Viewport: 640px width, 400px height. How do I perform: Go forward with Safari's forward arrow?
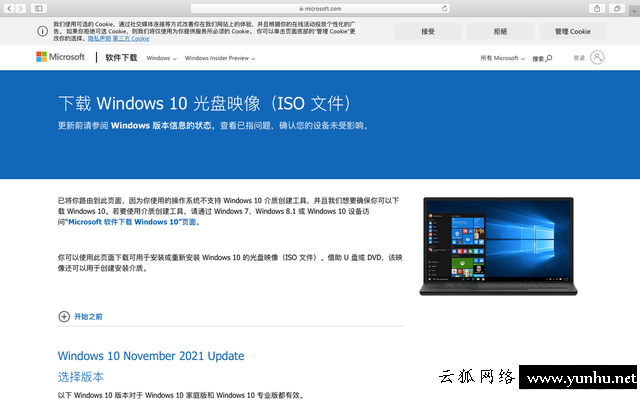tap(20, 8)
